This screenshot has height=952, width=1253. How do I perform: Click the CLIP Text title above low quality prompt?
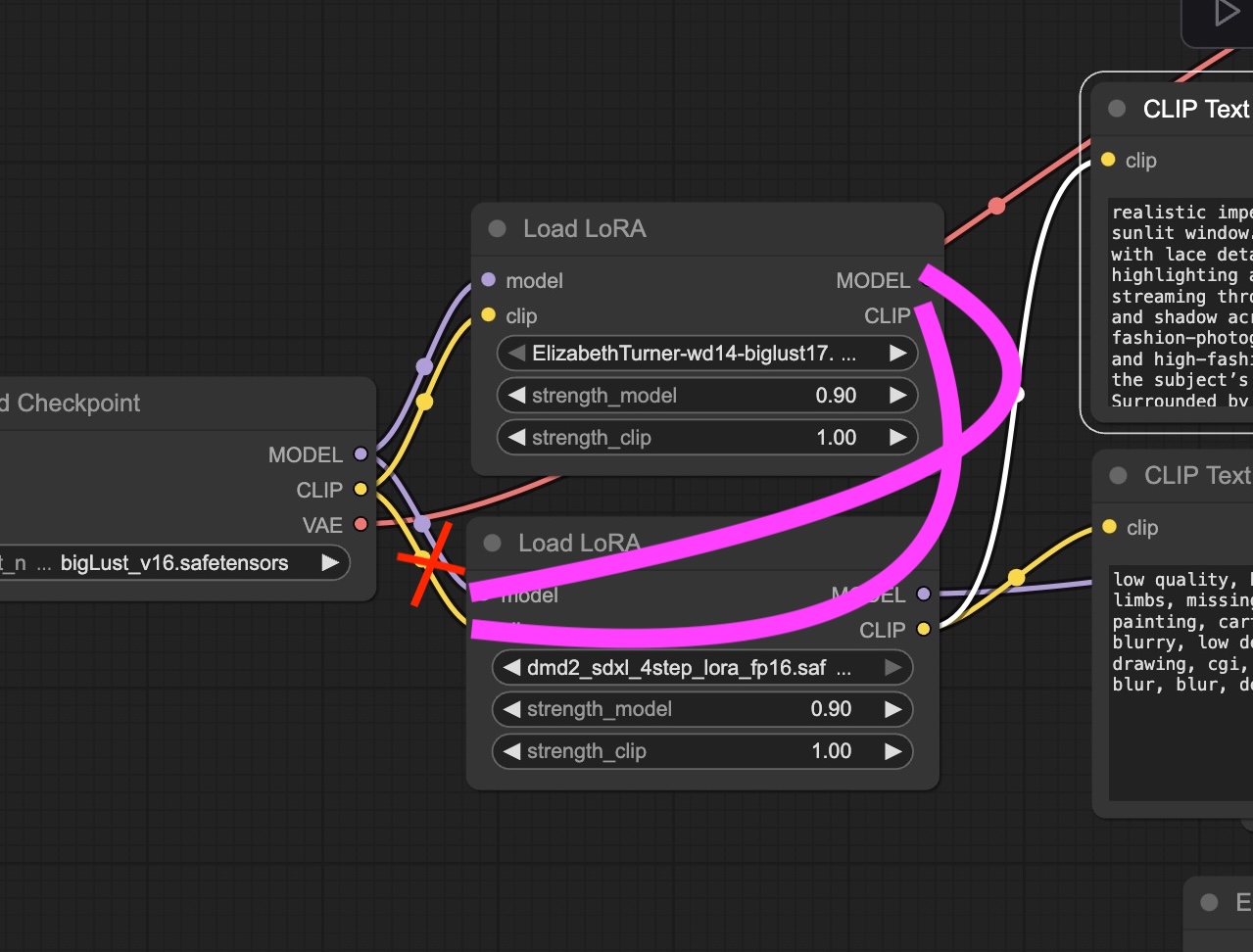pos(1198,475)
